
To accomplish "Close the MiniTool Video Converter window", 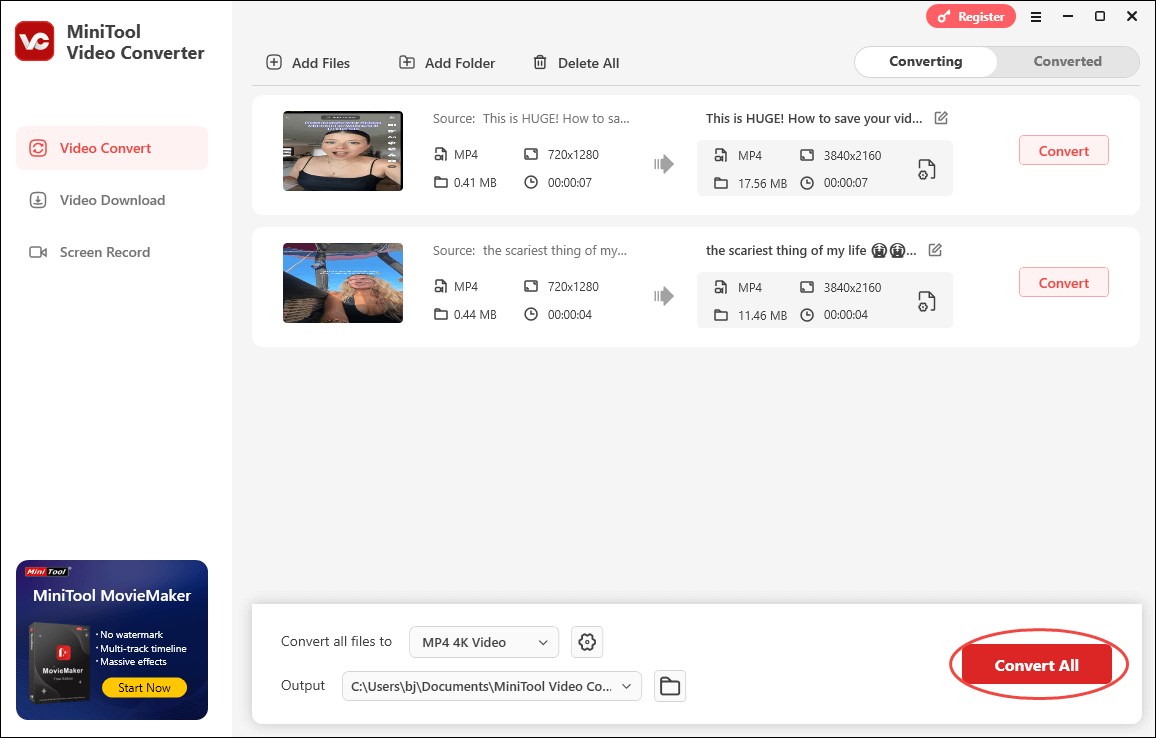I will (1132, 16).
